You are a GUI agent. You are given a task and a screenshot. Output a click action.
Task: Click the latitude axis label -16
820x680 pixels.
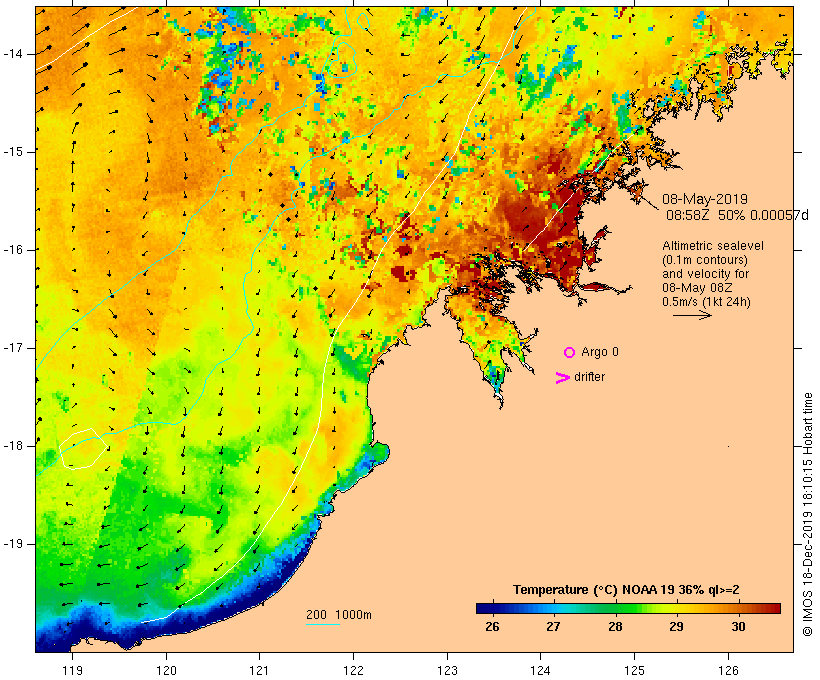tap(13, 250)
